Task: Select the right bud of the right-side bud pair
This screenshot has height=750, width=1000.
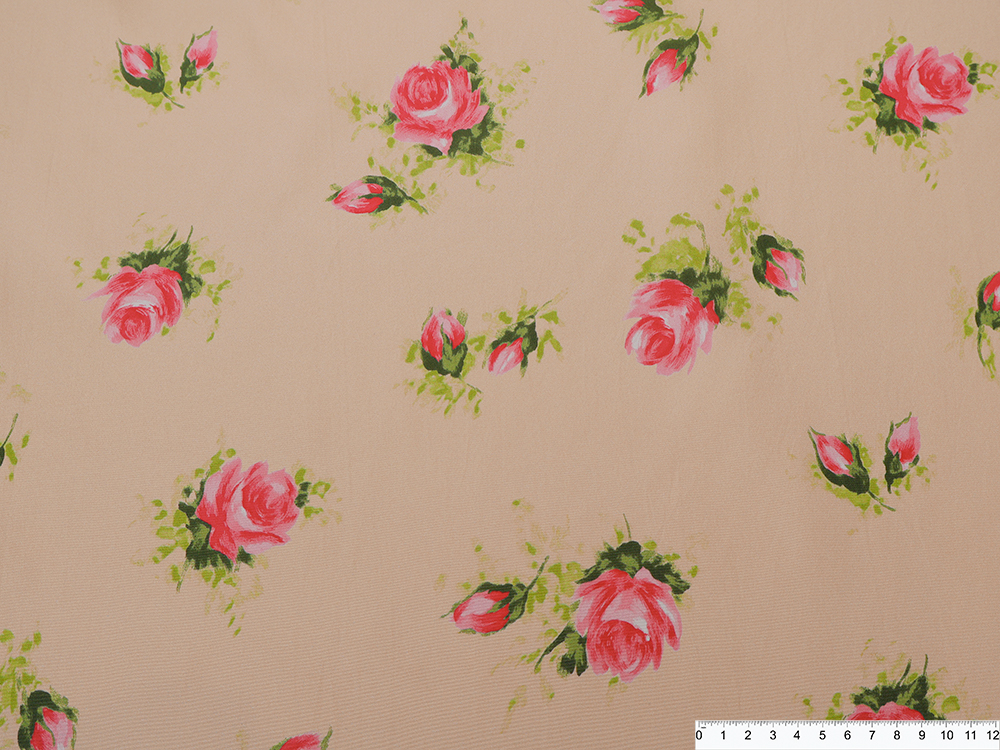Action: [903, 440]
